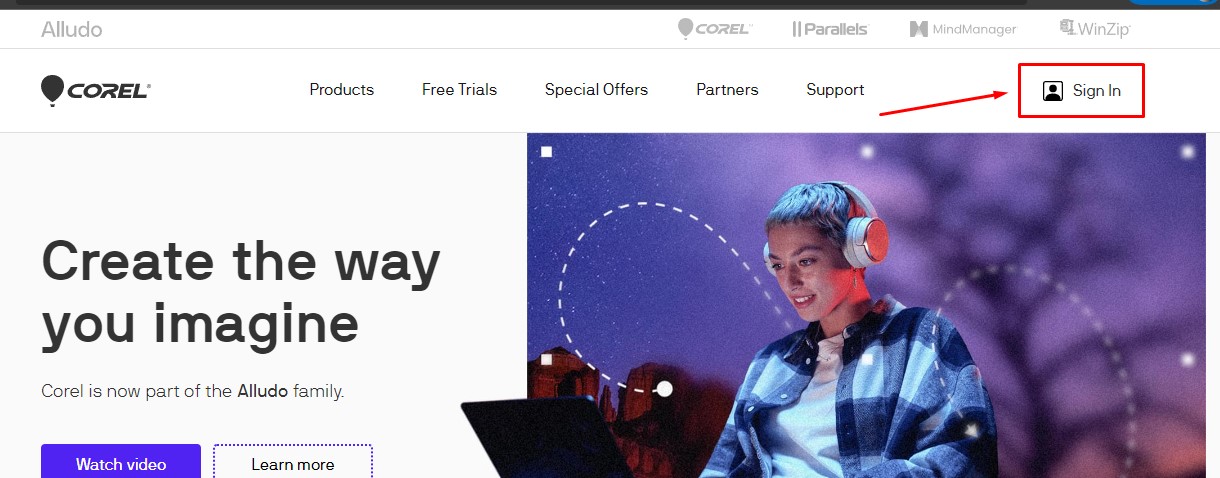Image resolution: width=1220 pixels, height=478 pixels.
Task: Open the Corel brand link in top bar
Action: (x=714, y=29)
